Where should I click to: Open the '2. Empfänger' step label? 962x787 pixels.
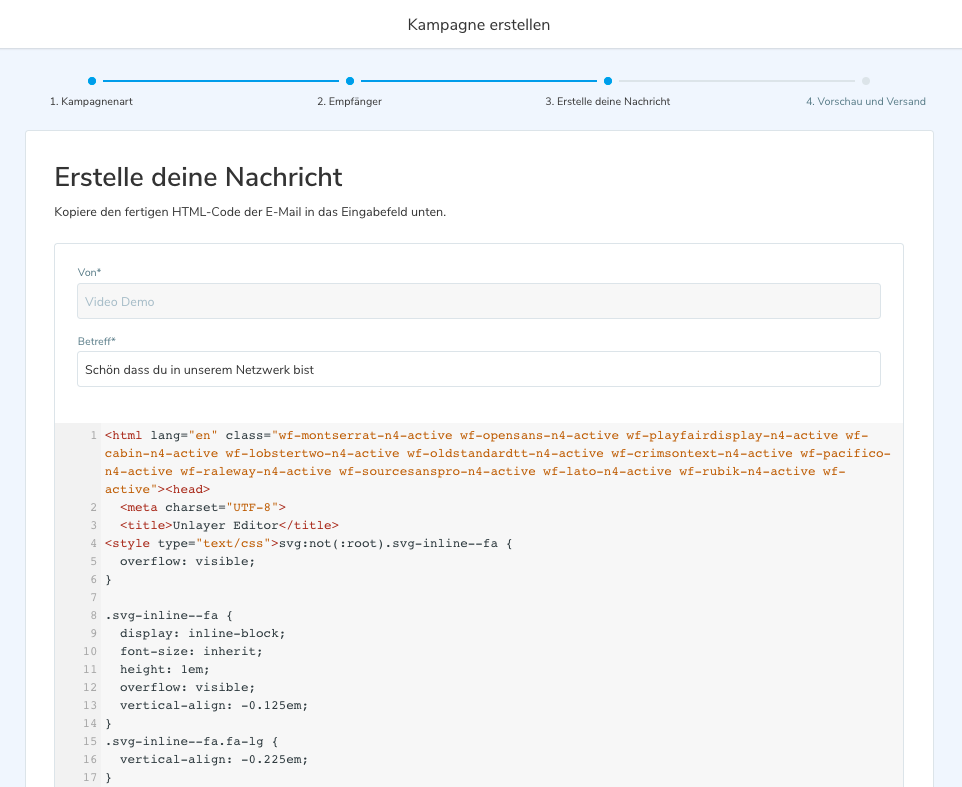pyautogui.click(x=349, y=101)
